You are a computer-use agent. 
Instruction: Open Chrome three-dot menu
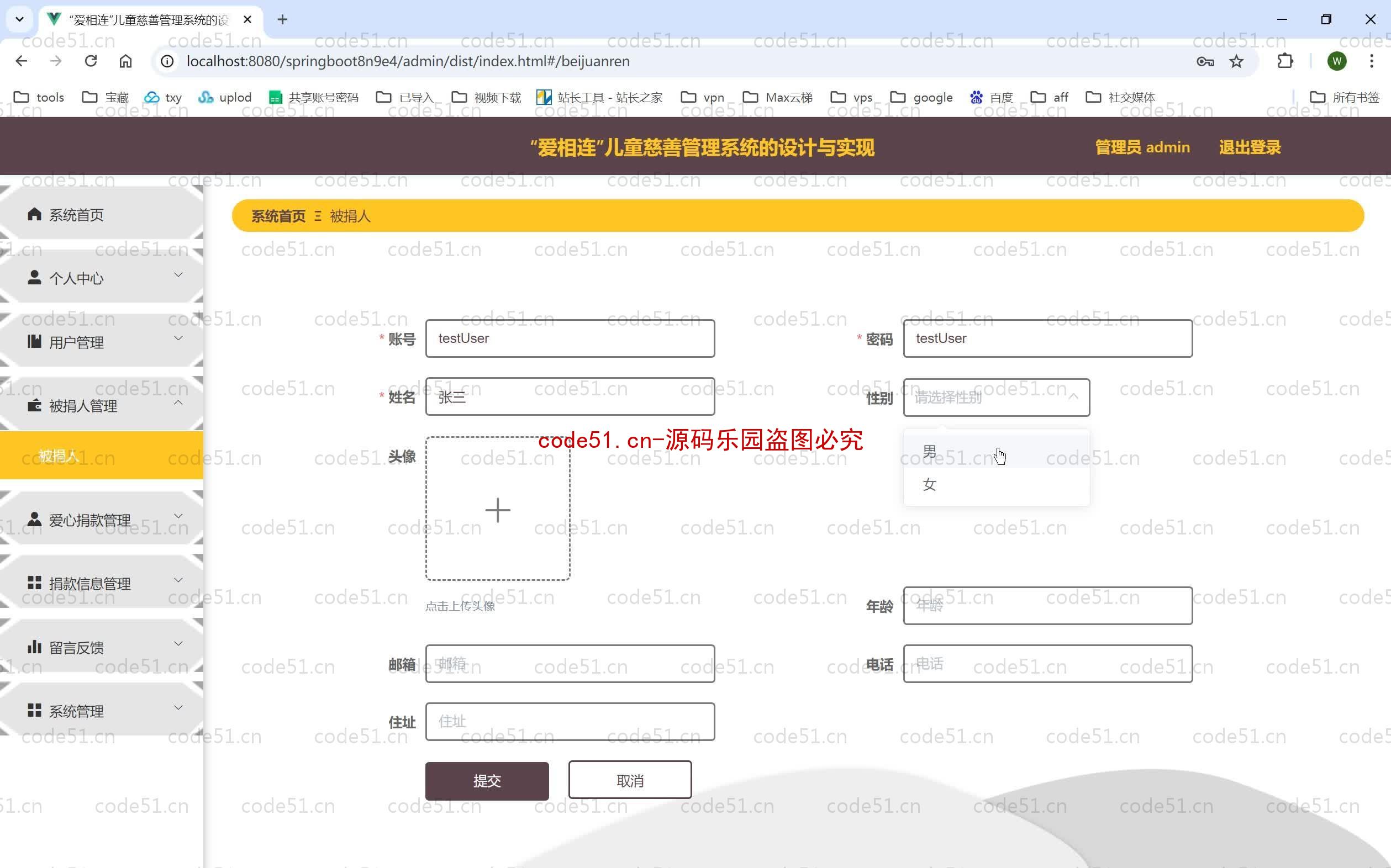(x=1372, y=61)
